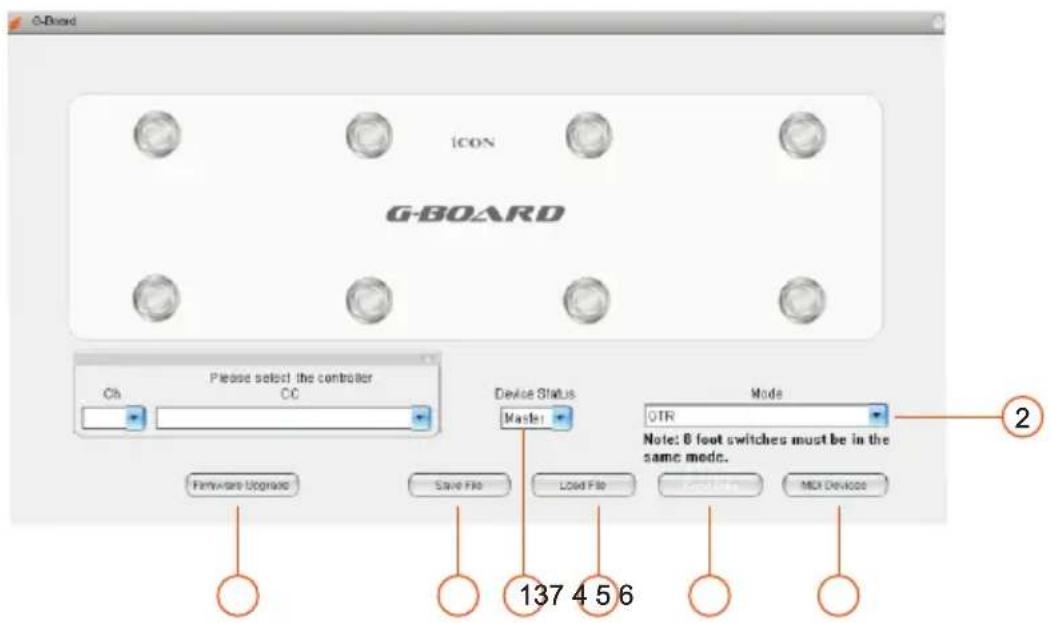Click the Load File button
1051x623 pixels.
(583, 485)
